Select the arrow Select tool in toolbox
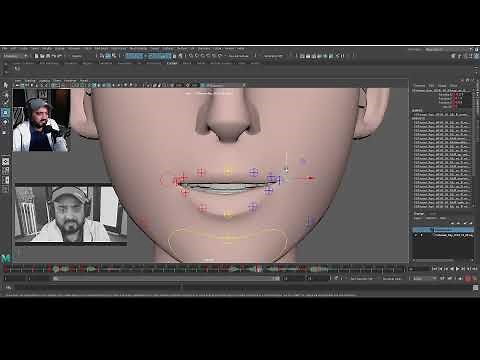The width and height of the screenshot is (480, 360). [x=5, y=85]
